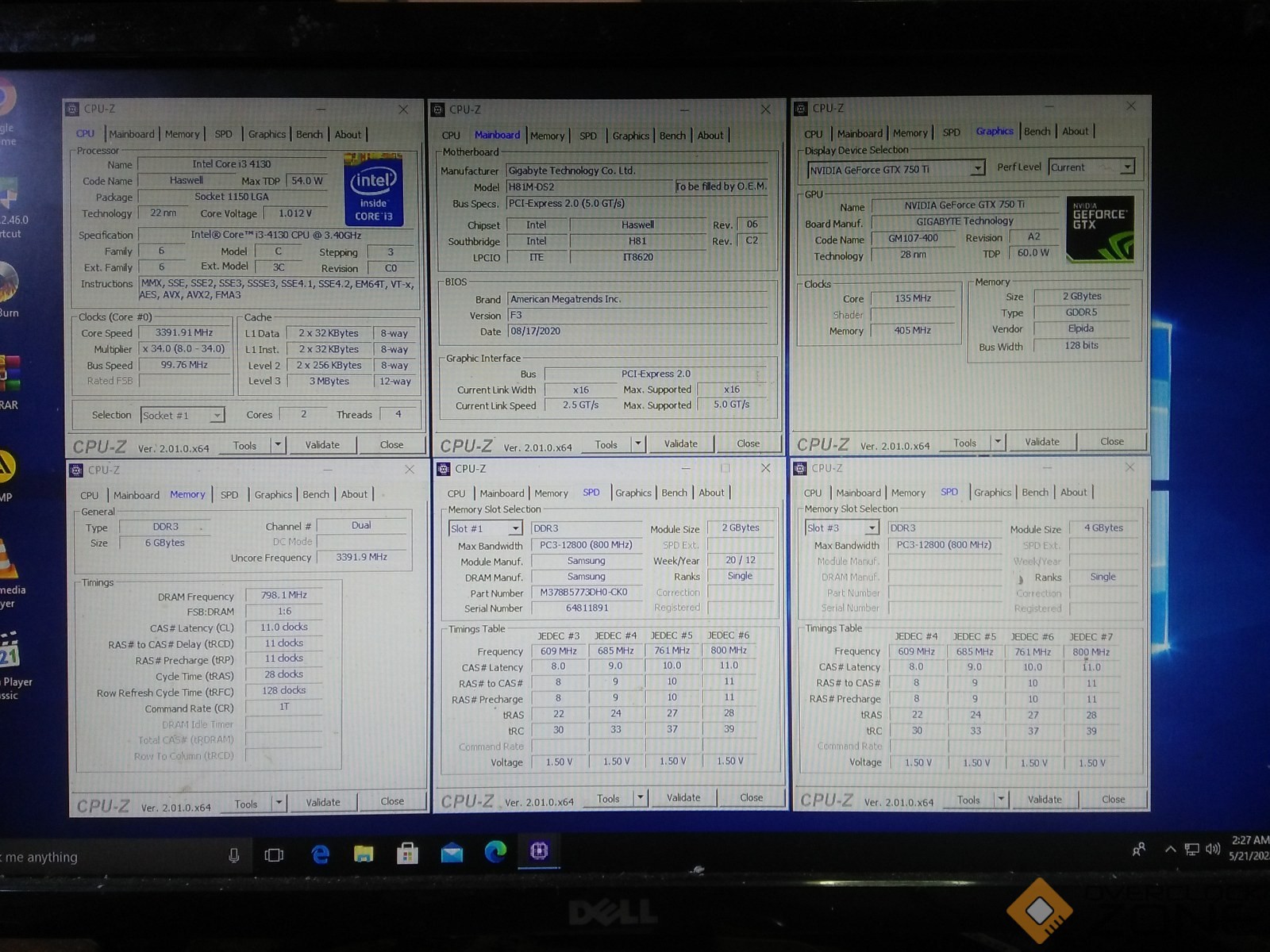Open the Perf Level dropdown set to Current
Image resolution: width=1270 pixels, height=952 pixels.
tap(1091, 167)
